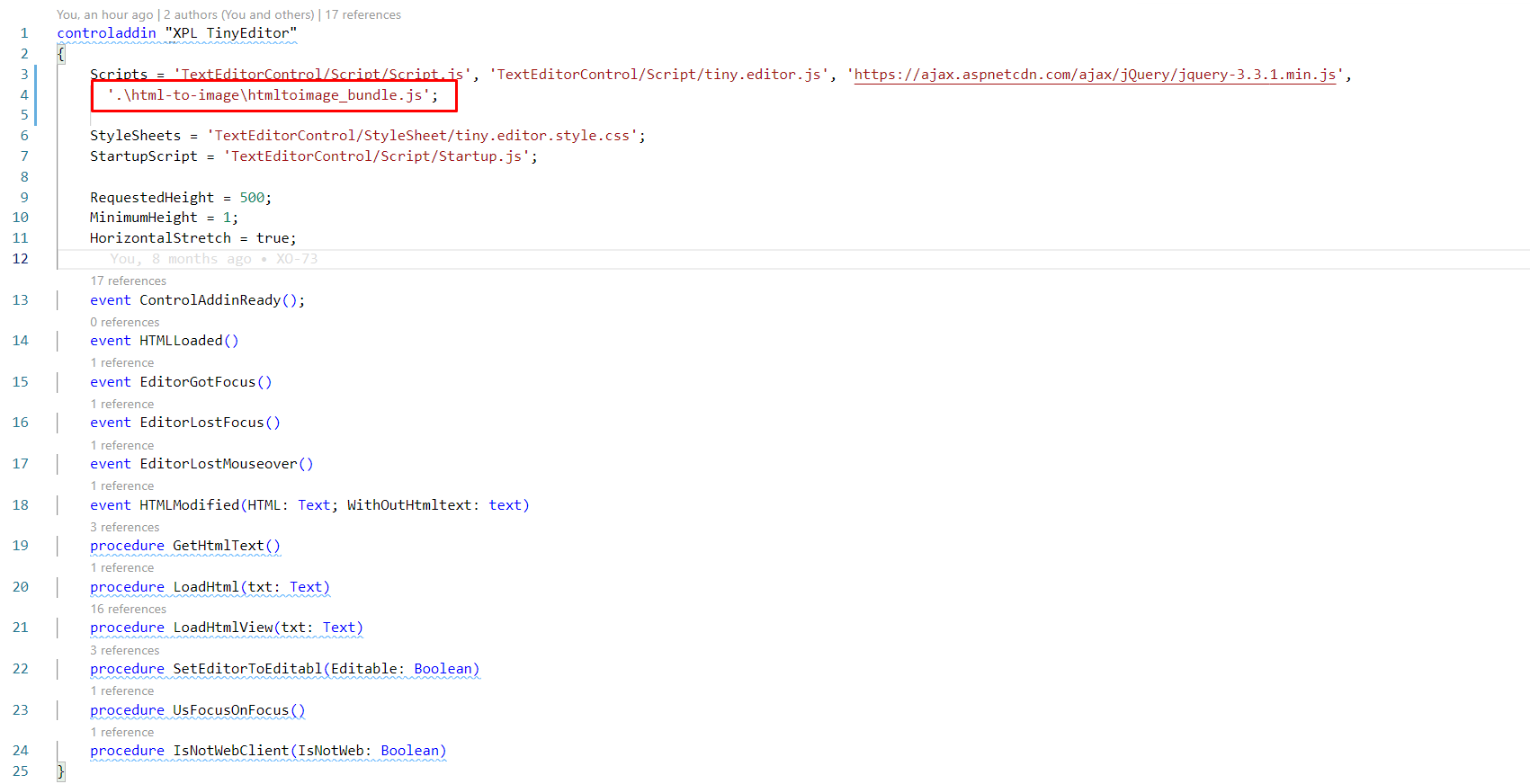Click the HTMLModified event name
This screenshot has width=1530, height=784.
click(x=189, y=505)
